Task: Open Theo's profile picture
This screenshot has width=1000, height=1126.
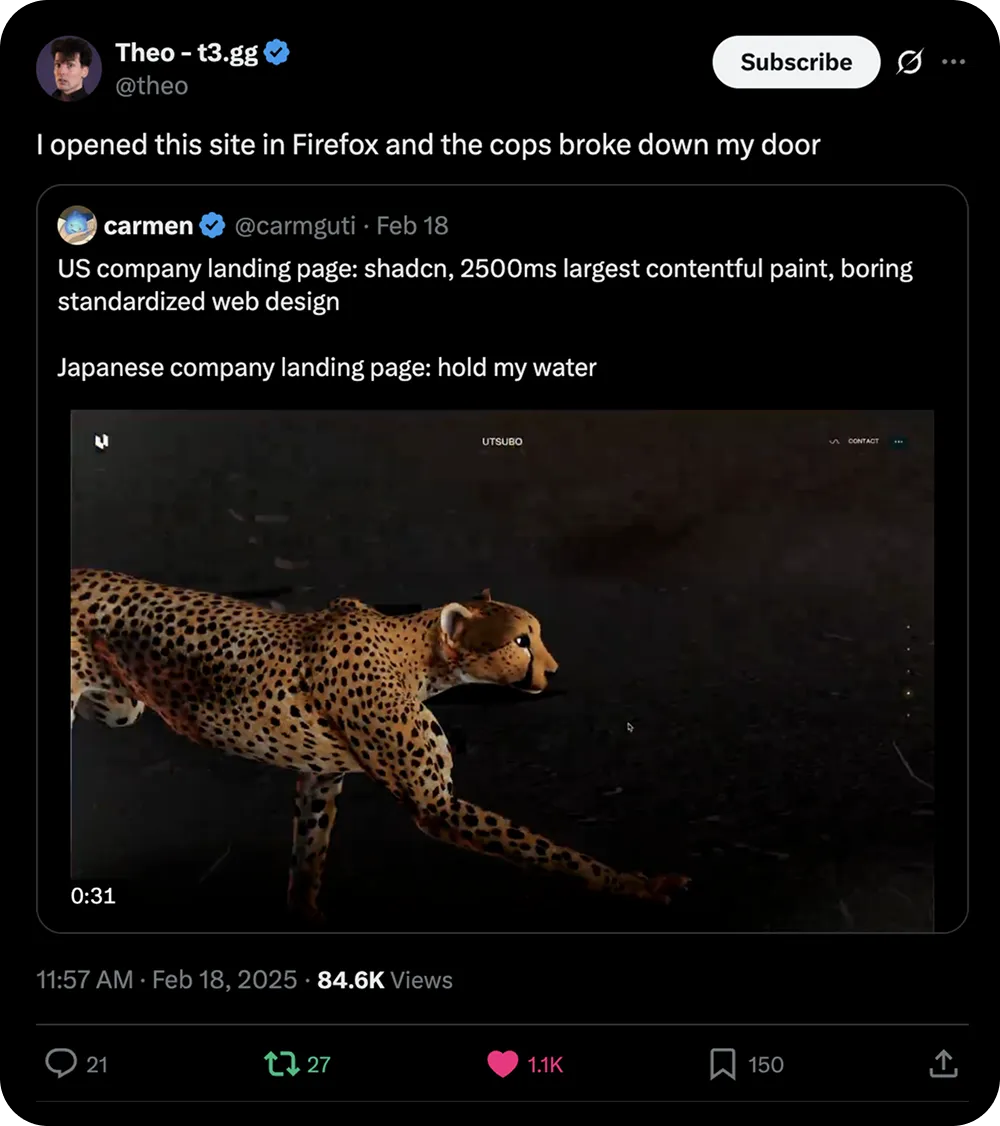Action: coord(69,68)
